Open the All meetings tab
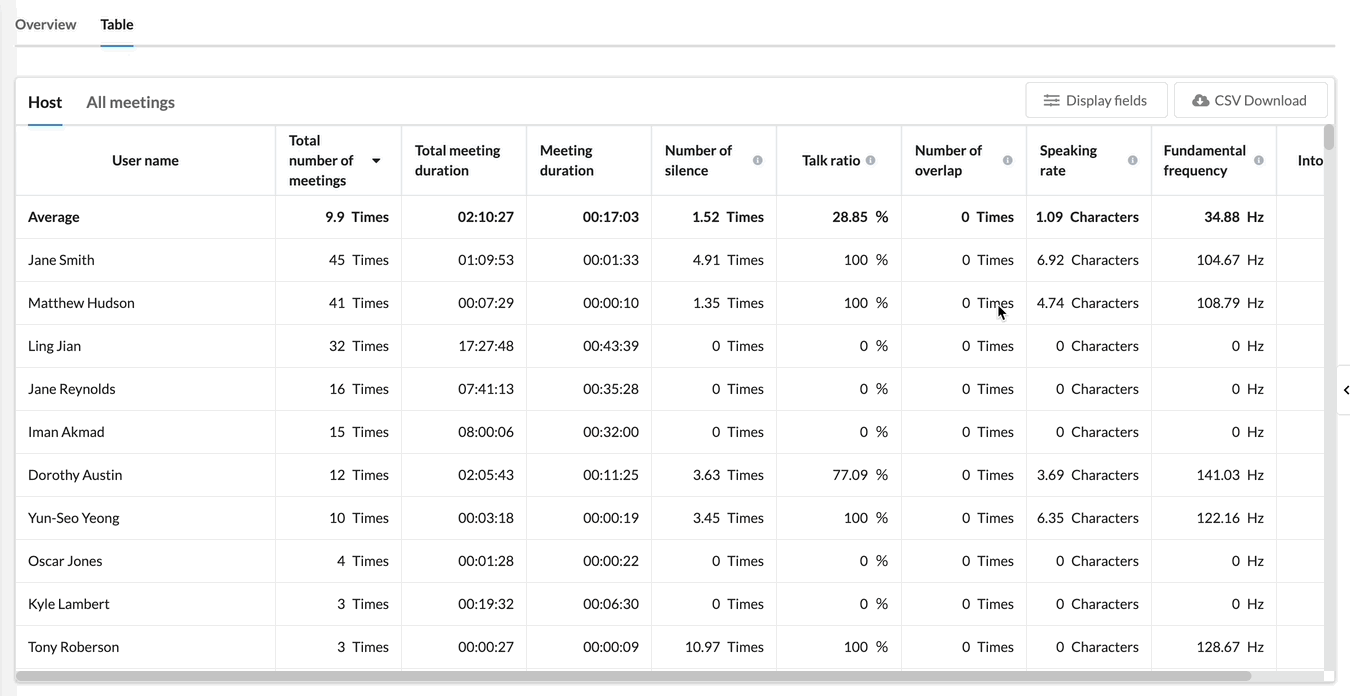 coord(130,102)
